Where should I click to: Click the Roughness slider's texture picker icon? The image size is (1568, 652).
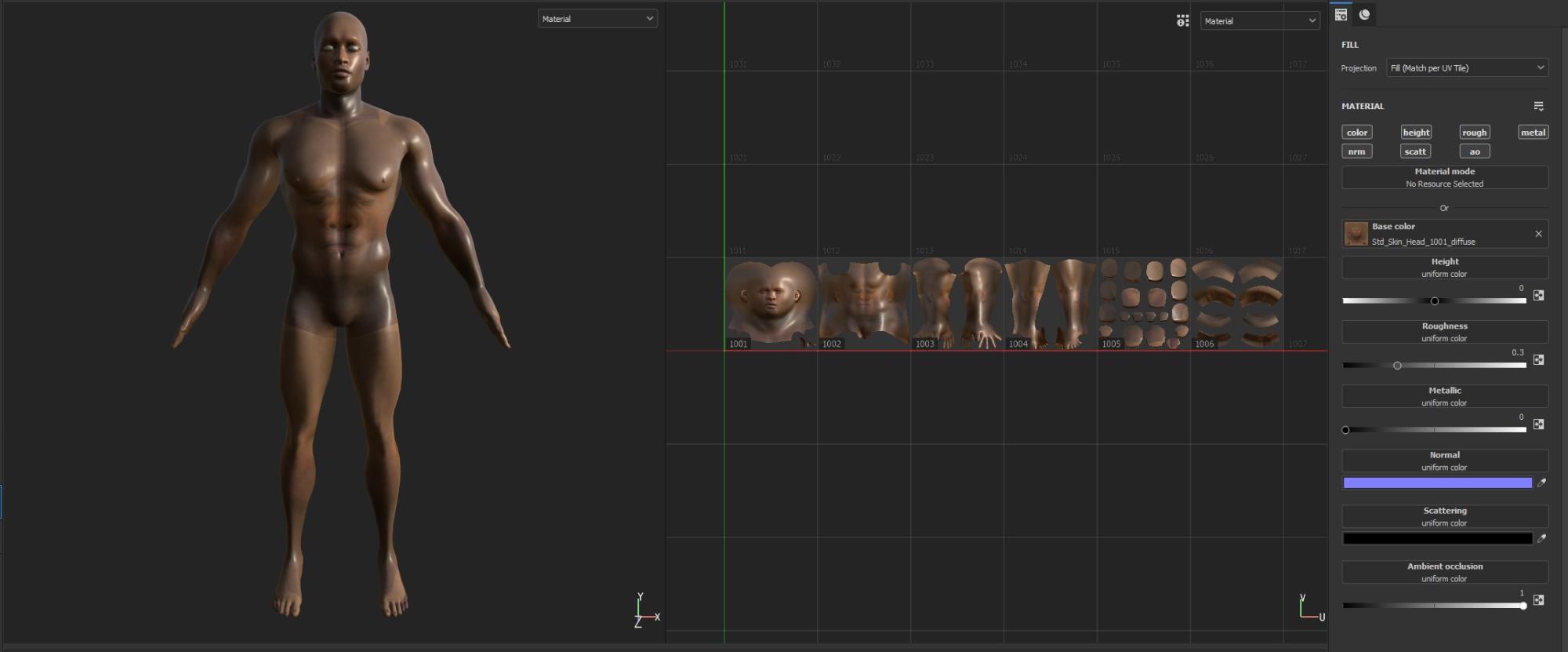tap(1538, 360)
